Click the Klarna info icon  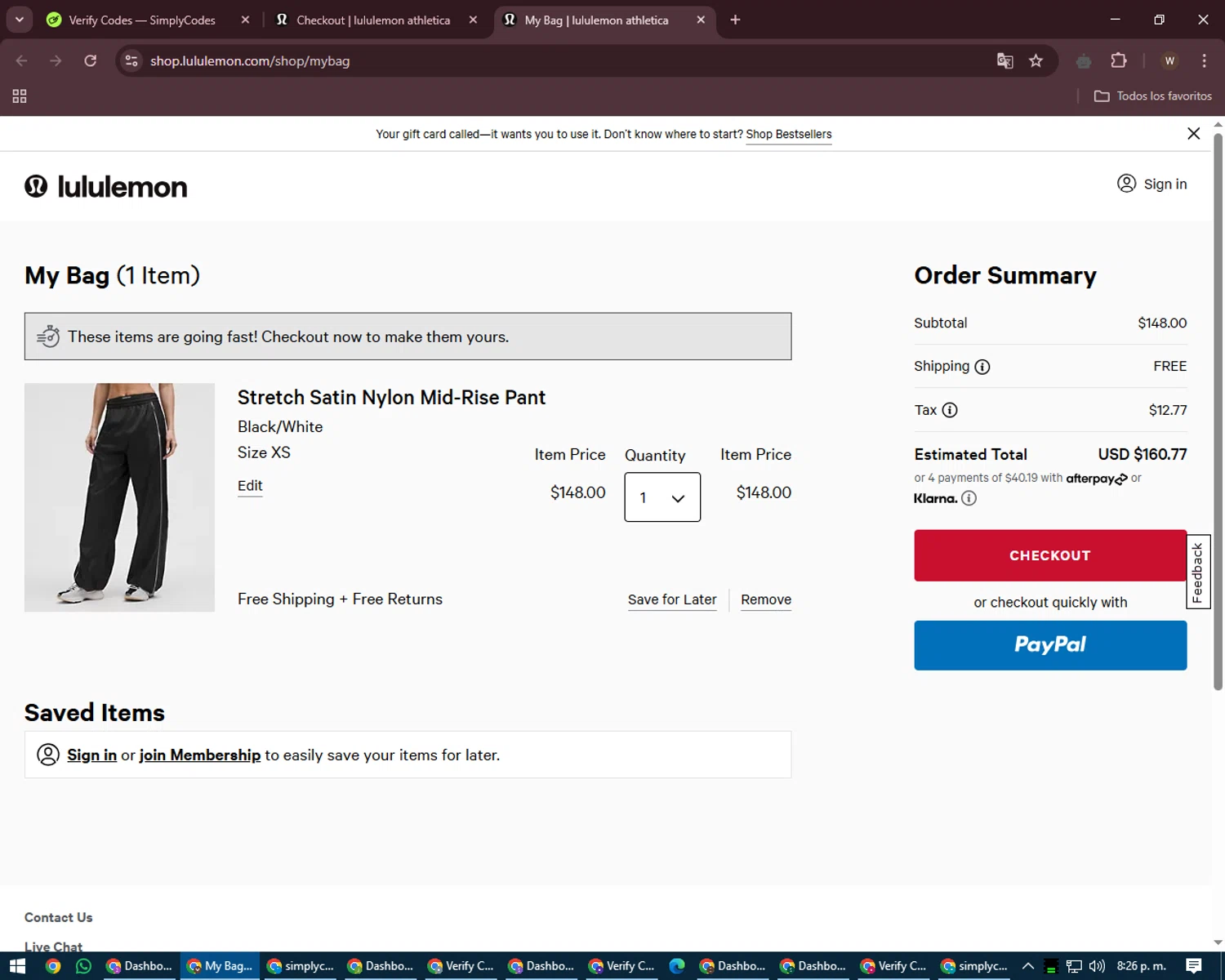click(x=969, y=498)
